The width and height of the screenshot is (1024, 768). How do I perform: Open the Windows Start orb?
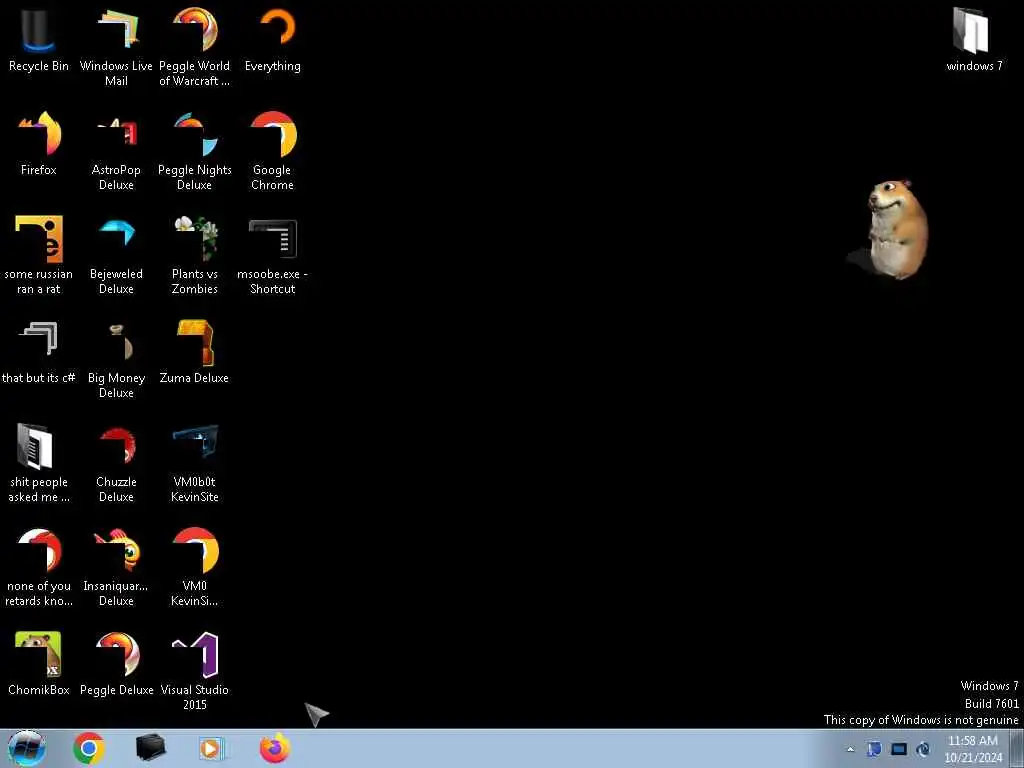(27, 748)
